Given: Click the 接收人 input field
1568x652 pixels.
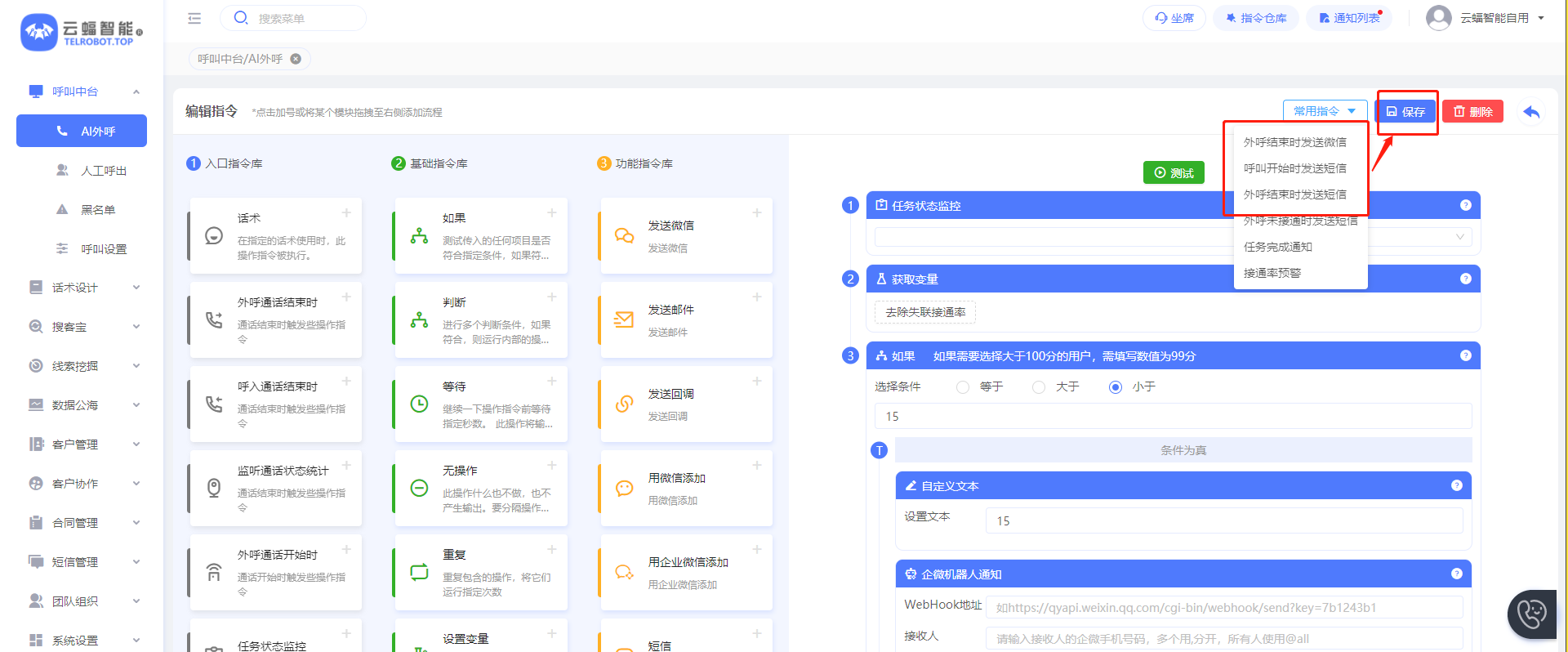Looking at the screenshot, I should pyautogui.click(x=1224, y=638).
